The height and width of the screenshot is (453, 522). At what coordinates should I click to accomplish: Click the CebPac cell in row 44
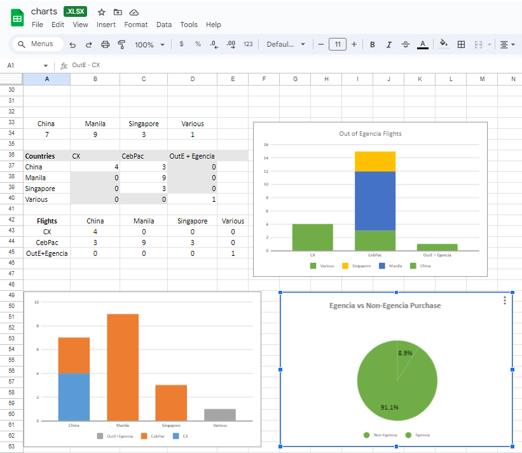(x=47, y=243)
